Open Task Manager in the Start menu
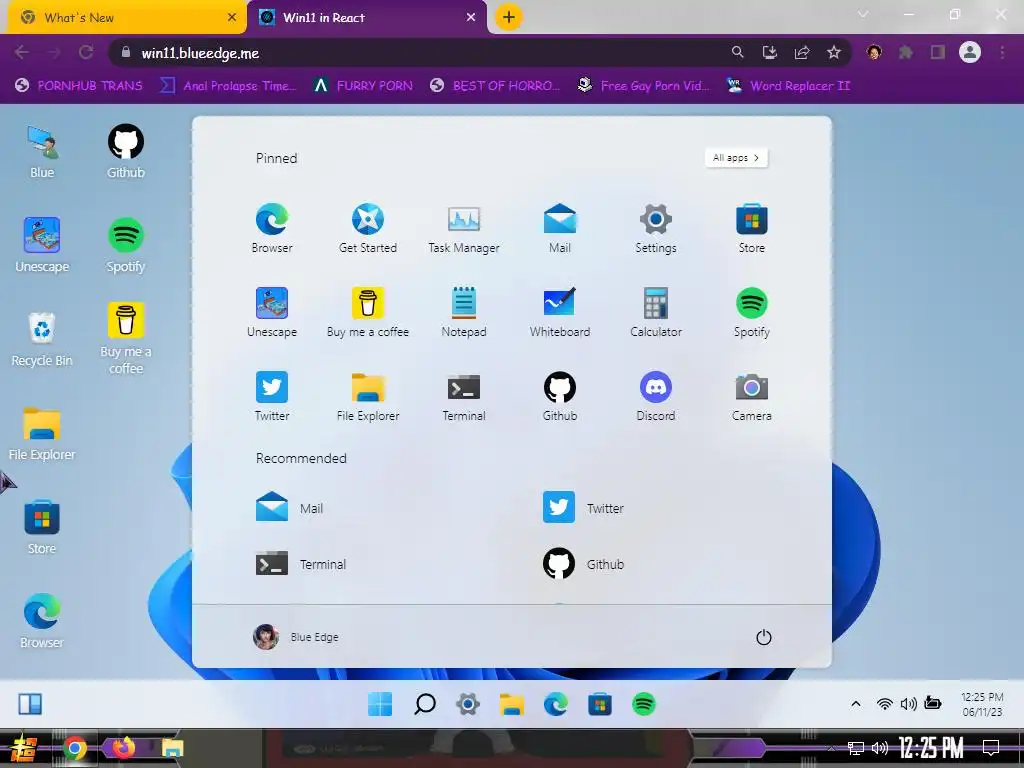The height and width of the screenshot is (768, 1024). click(x=464, y=228)
